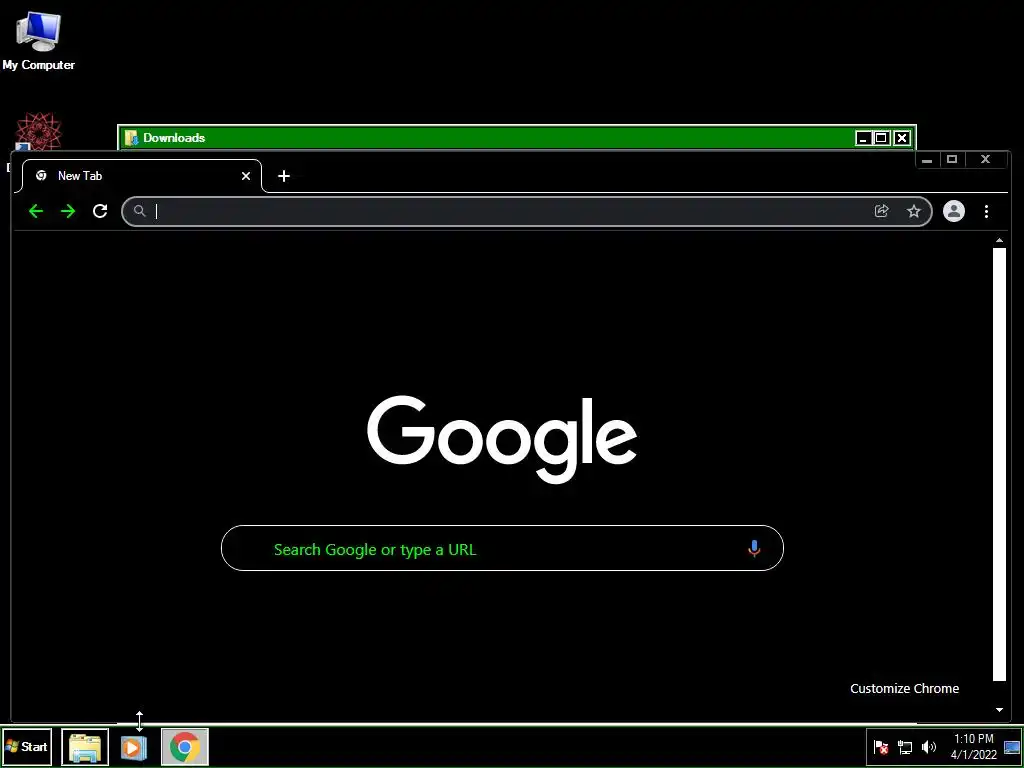The width and height of the screenshot is (1024, 768).
Task: Click the vertical scrollbar thumb in Chrome
Action: pyautogui.click(x=999, y=464)
